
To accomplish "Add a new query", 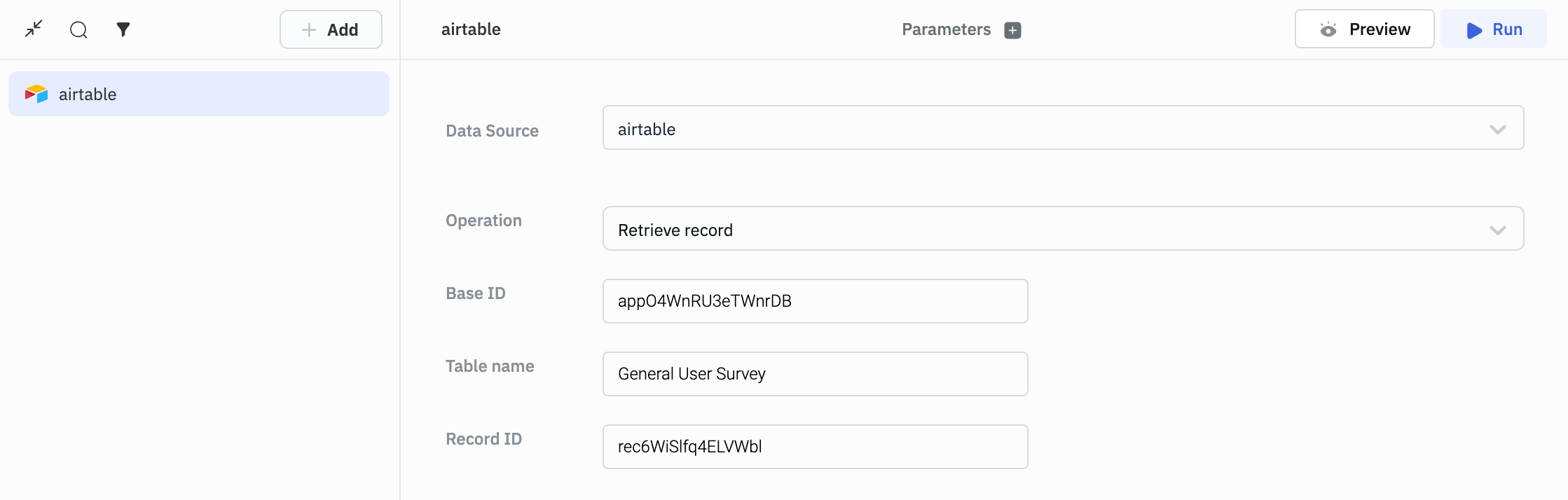I will [x=331, y=29].
